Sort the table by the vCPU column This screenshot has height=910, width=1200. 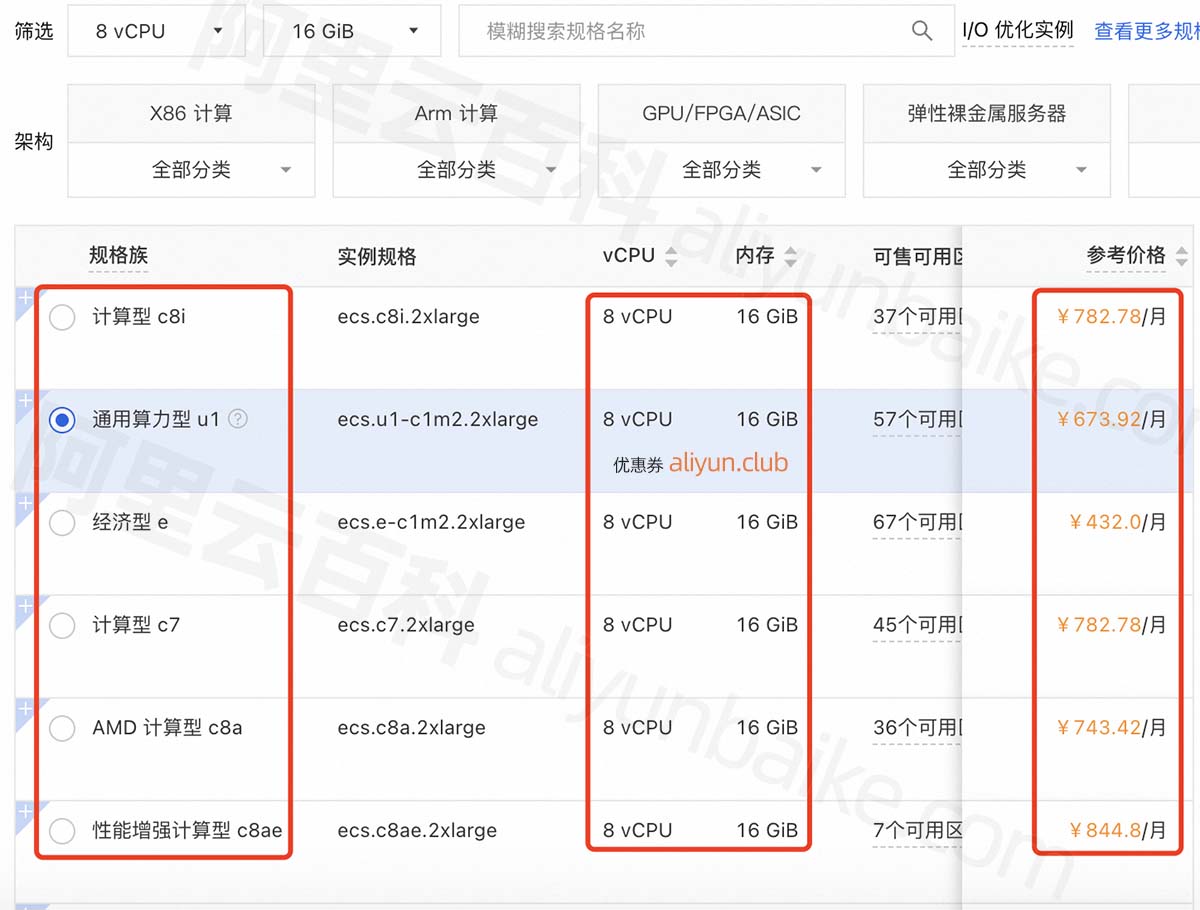tap(671, 257)
